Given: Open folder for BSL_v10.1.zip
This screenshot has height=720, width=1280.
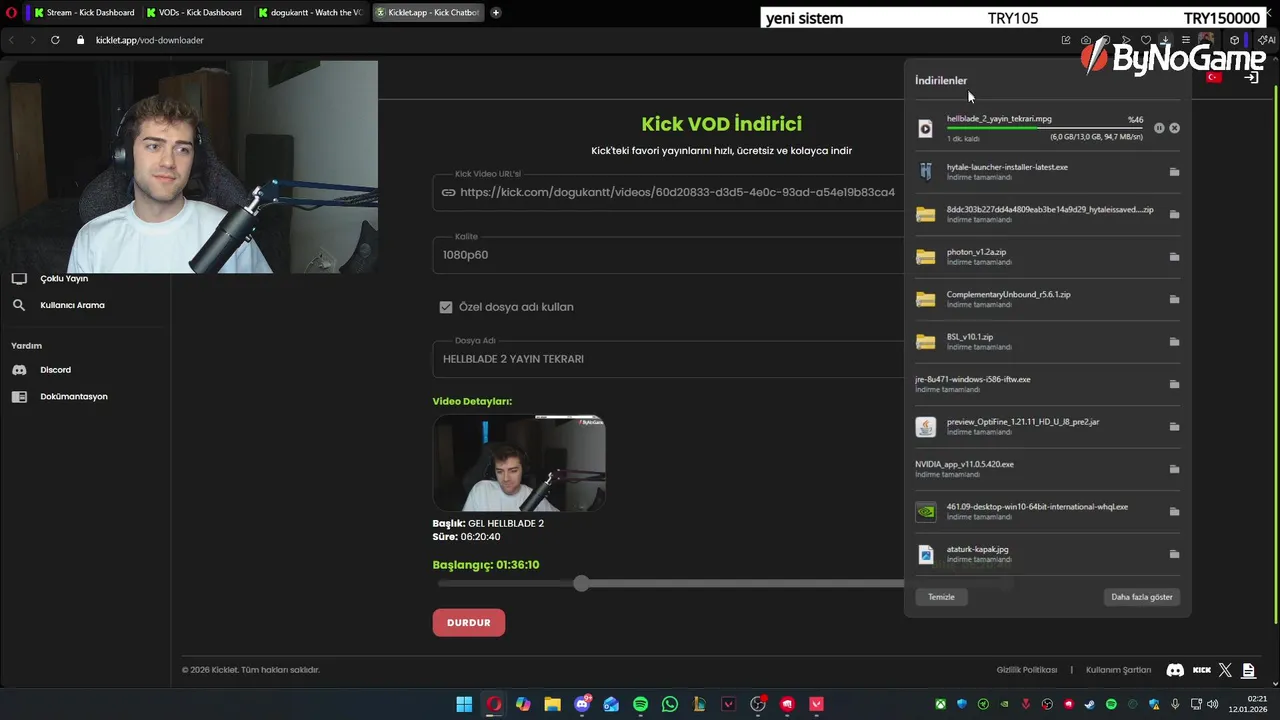Looking at the screenshot, I should (1174, 342).
